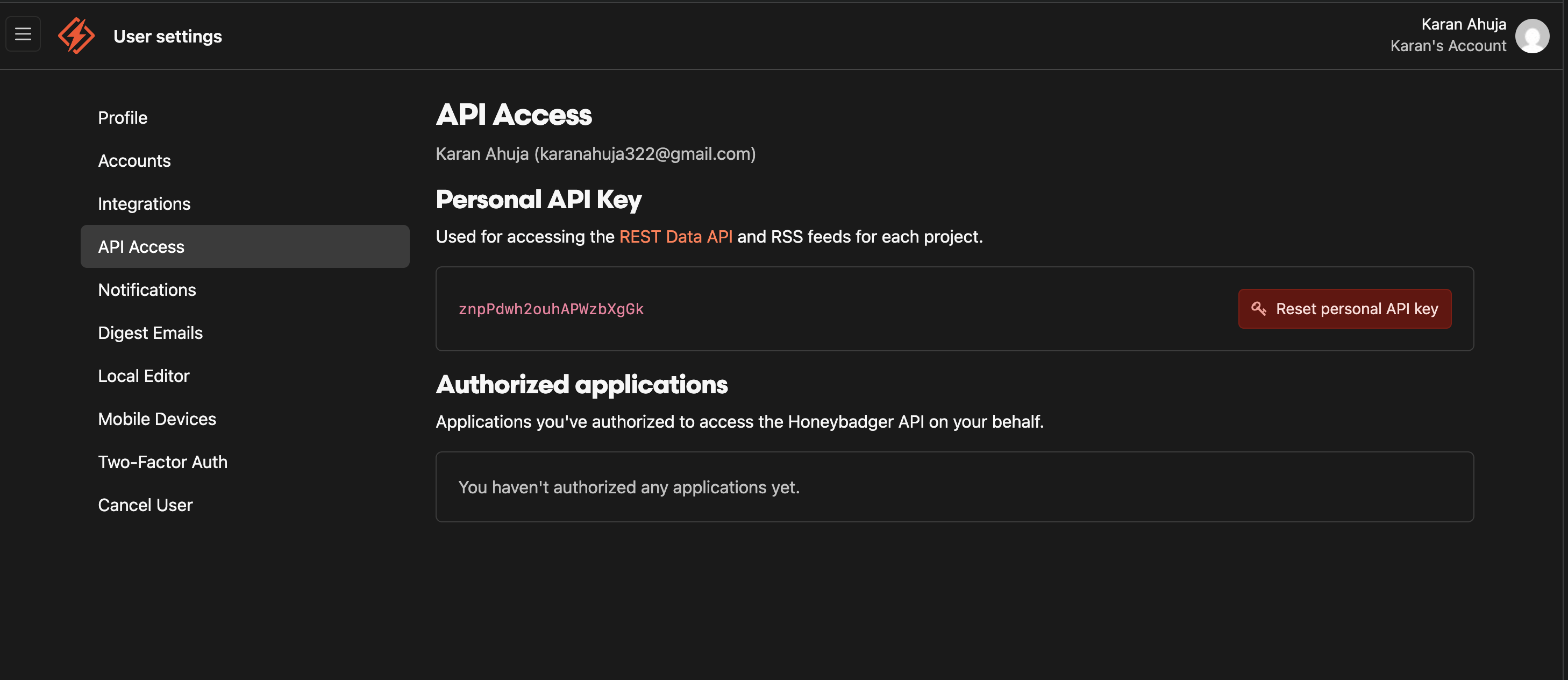Open the user avatar account menu

point(1531,36)
